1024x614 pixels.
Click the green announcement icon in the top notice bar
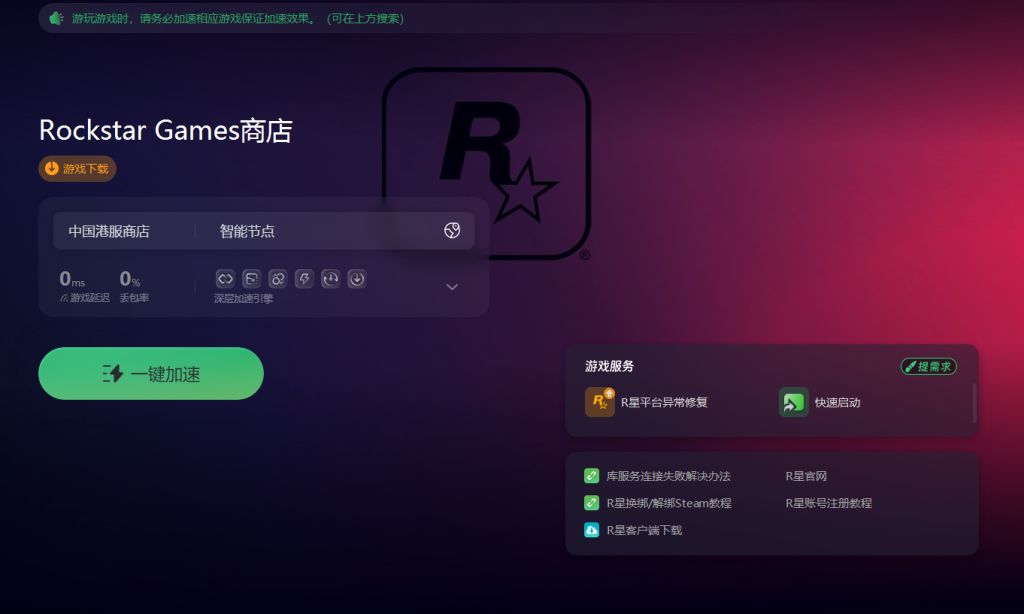point(56,18)
